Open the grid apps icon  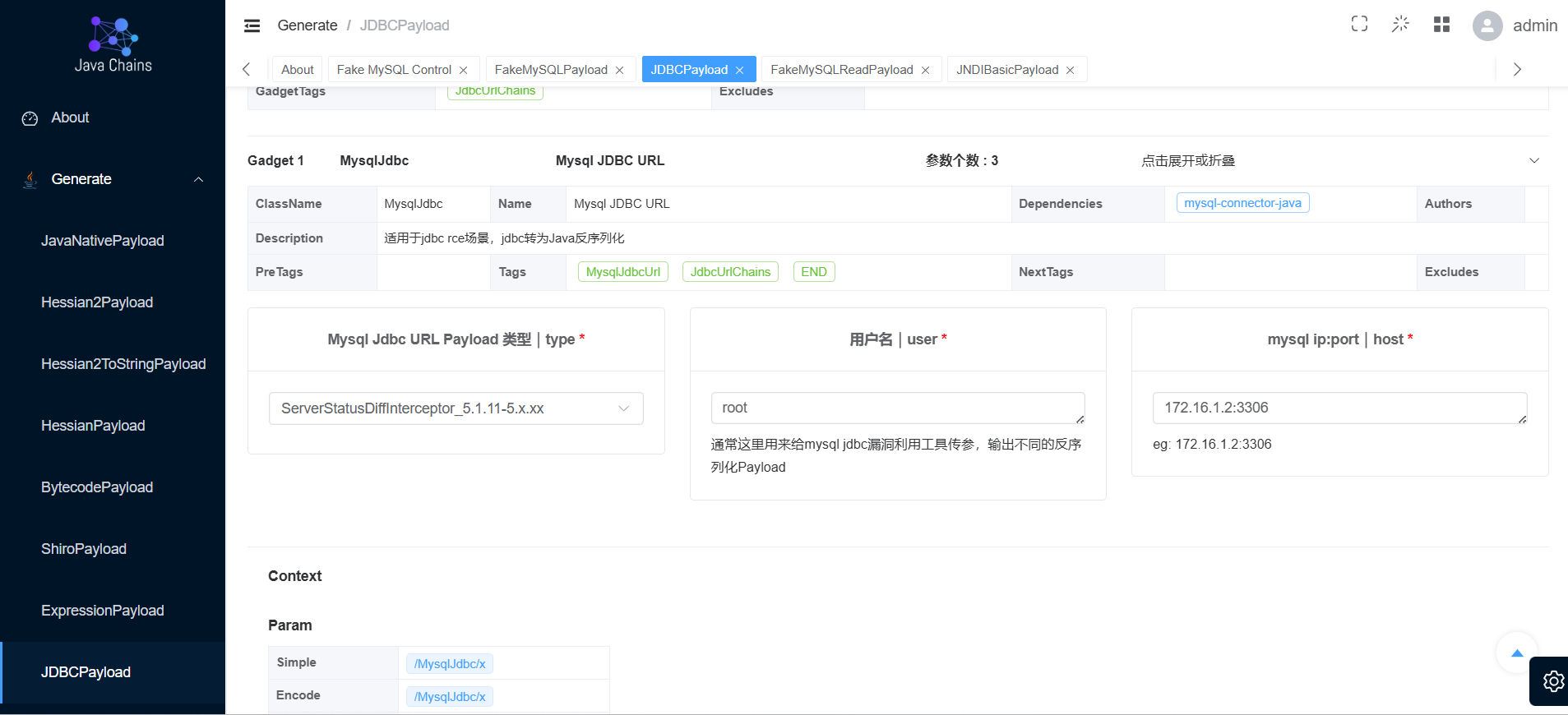pos(1441,25)
